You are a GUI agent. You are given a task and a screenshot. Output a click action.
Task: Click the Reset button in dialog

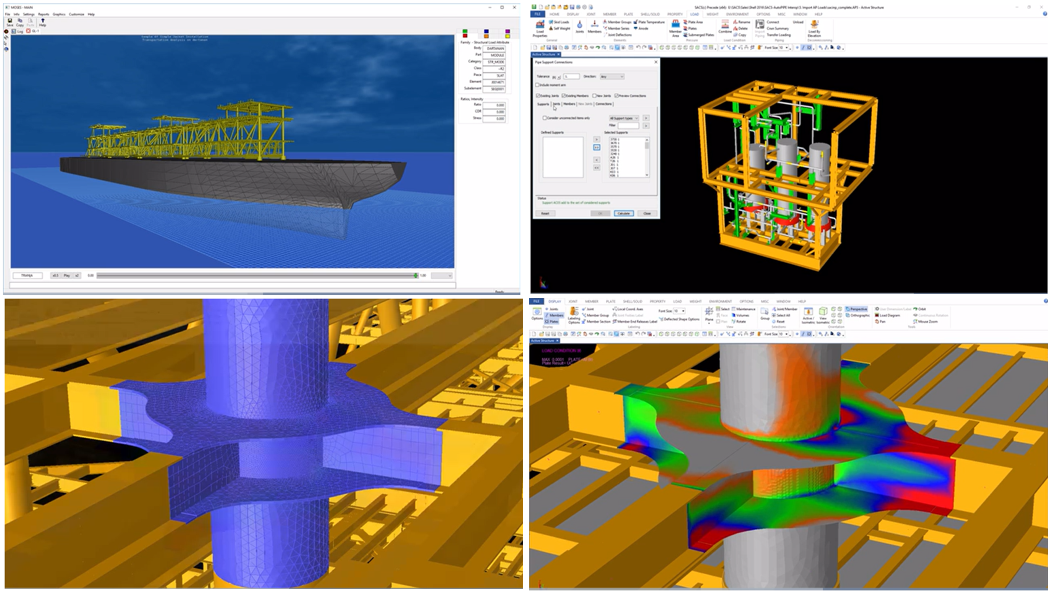pyautogui.click(x=545, y=213)
